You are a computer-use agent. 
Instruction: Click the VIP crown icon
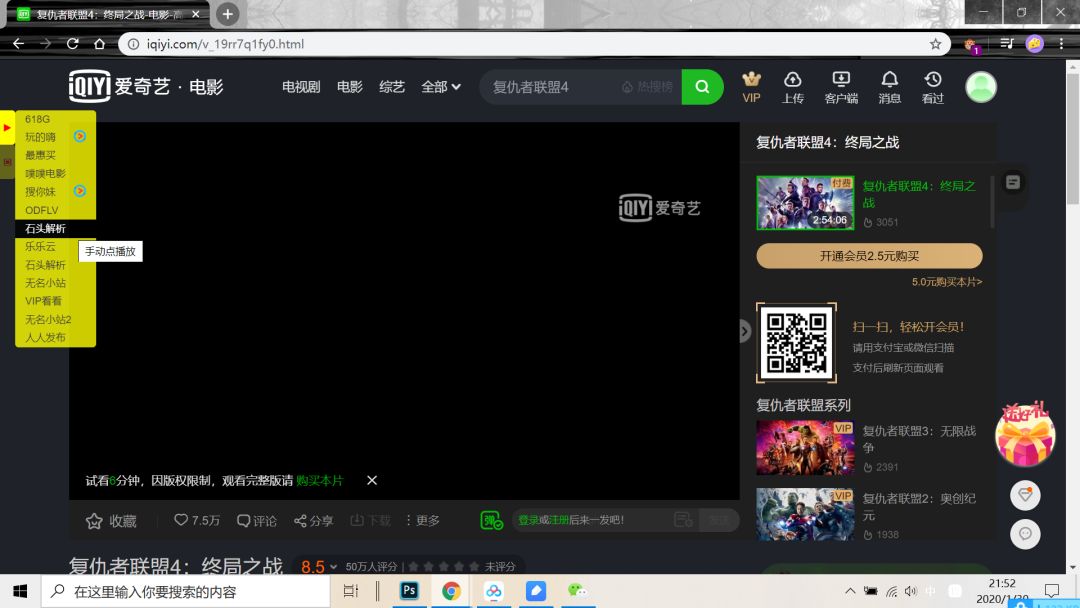752,80
